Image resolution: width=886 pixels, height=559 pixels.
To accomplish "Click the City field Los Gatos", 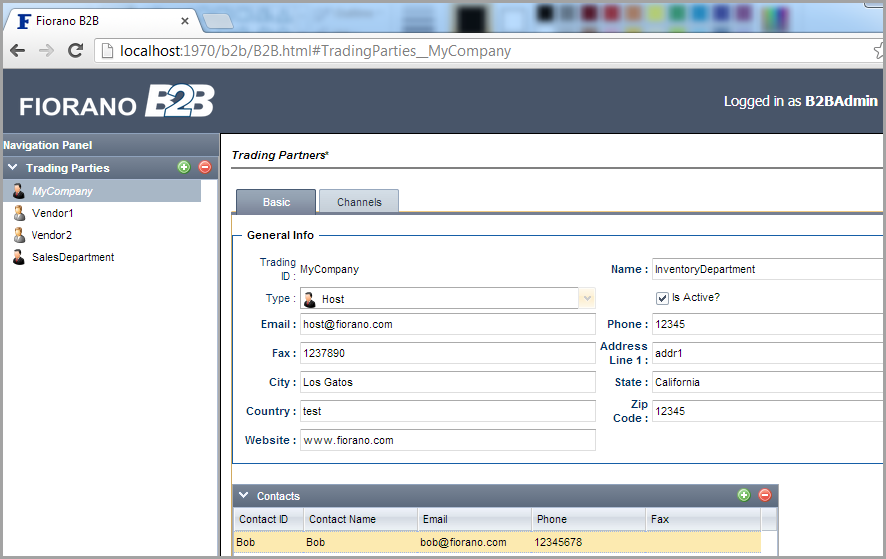I will pyautogui.click(x=448, y=382).
